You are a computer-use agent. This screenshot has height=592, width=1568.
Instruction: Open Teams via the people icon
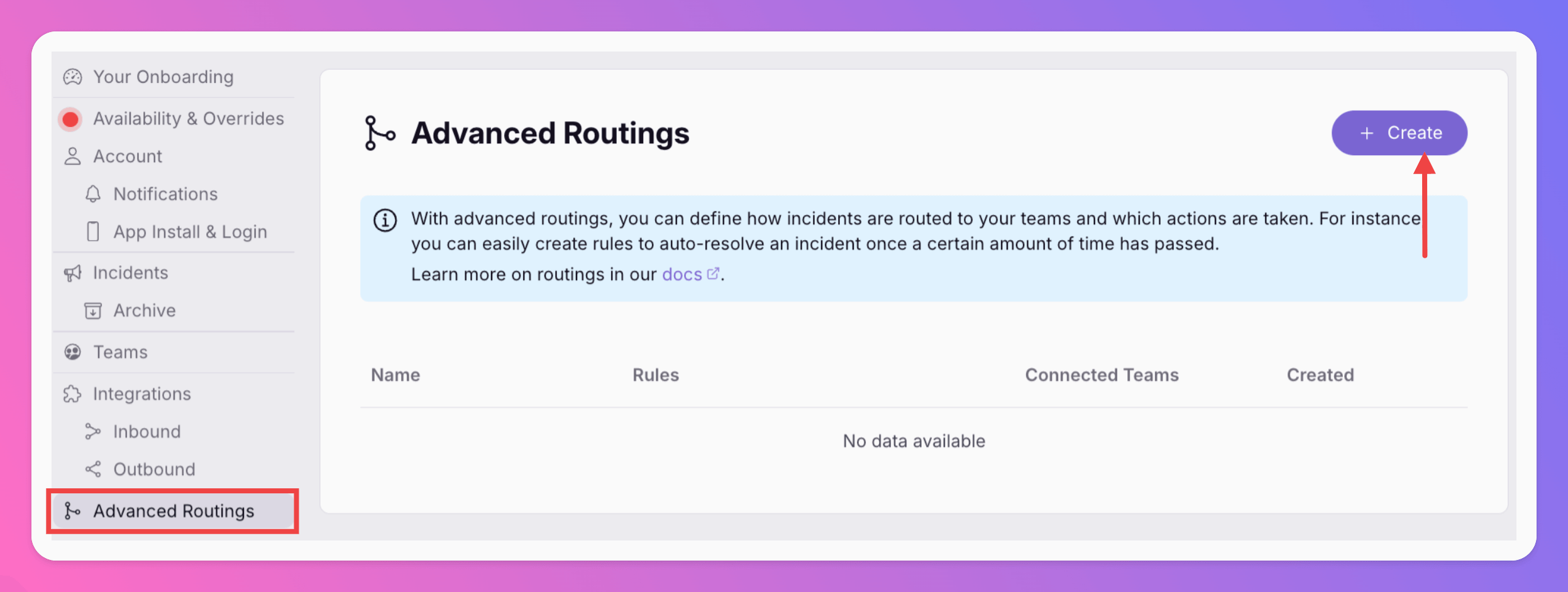[x=71, y=352]
